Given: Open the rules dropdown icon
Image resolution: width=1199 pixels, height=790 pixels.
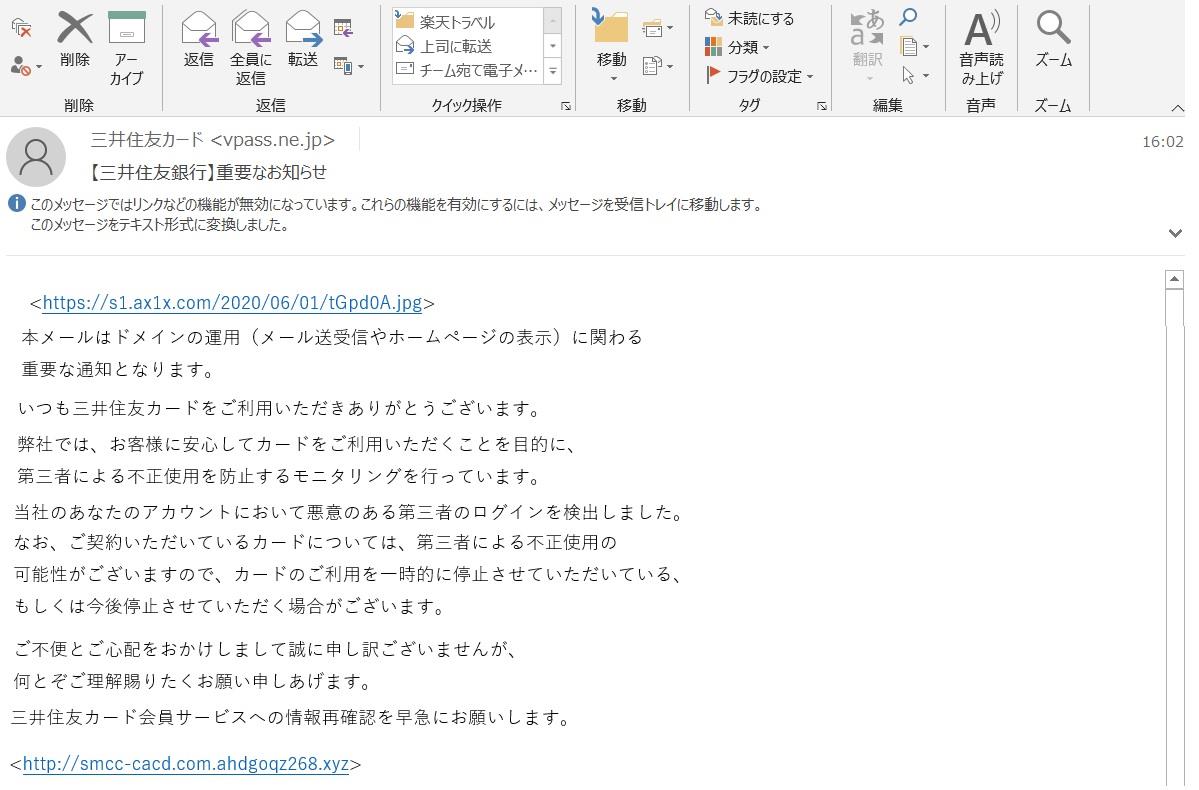Looking at the screenshot, I should (657, 29).
